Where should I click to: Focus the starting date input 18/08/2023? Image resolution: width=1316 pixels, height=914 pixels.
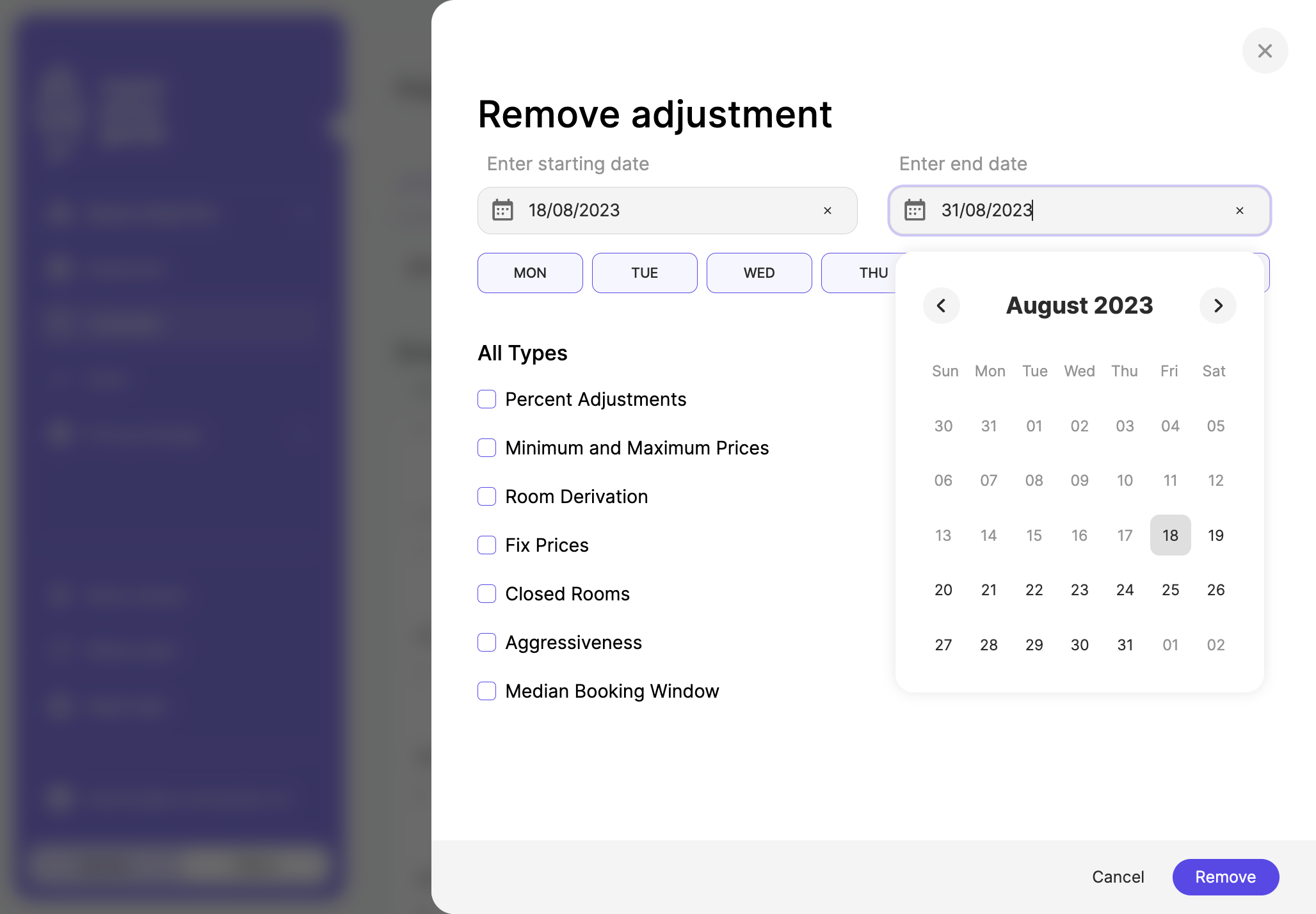point(667,211)
